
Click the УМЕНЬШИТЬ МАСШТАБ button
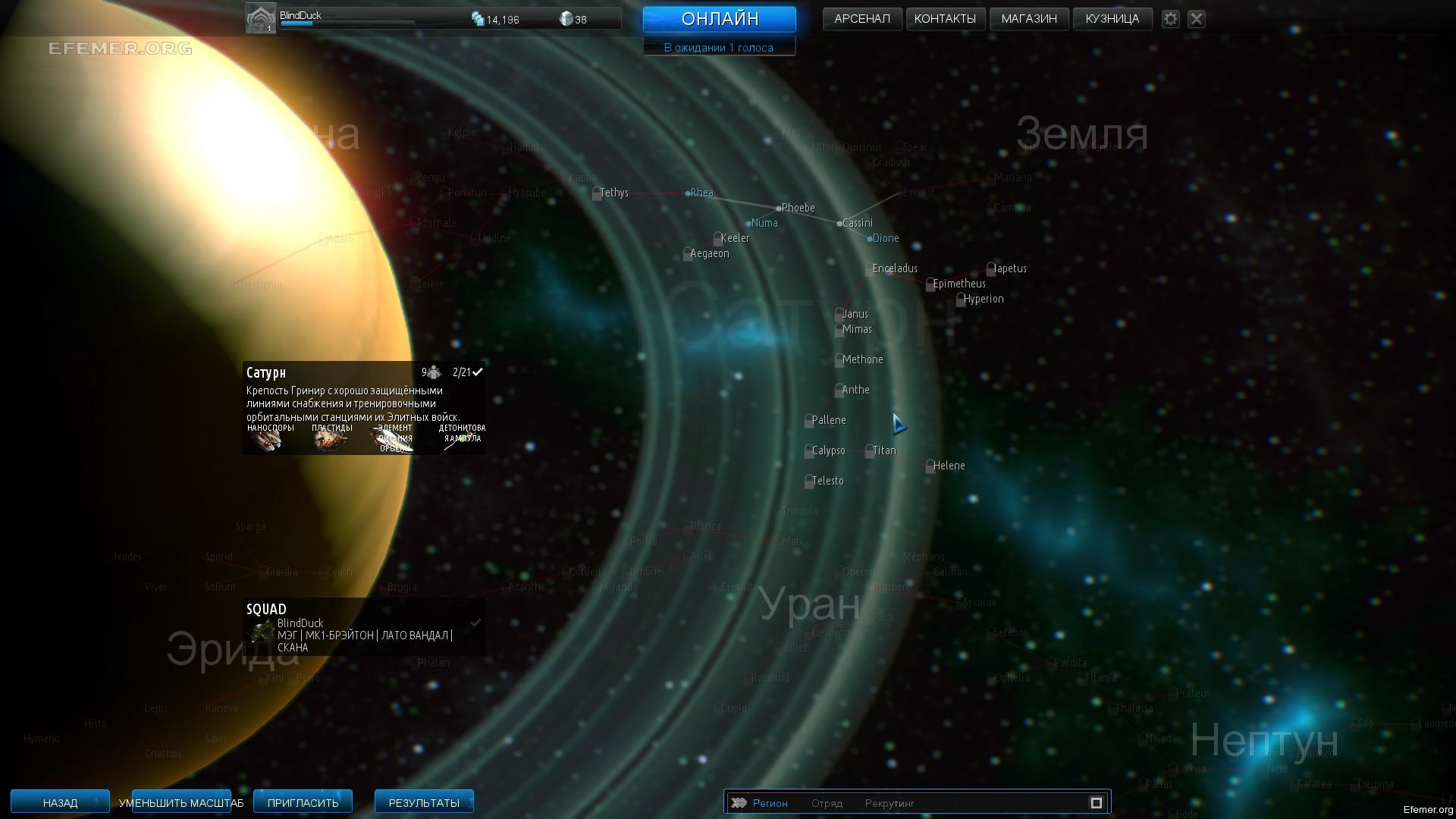tap(181, 802)
